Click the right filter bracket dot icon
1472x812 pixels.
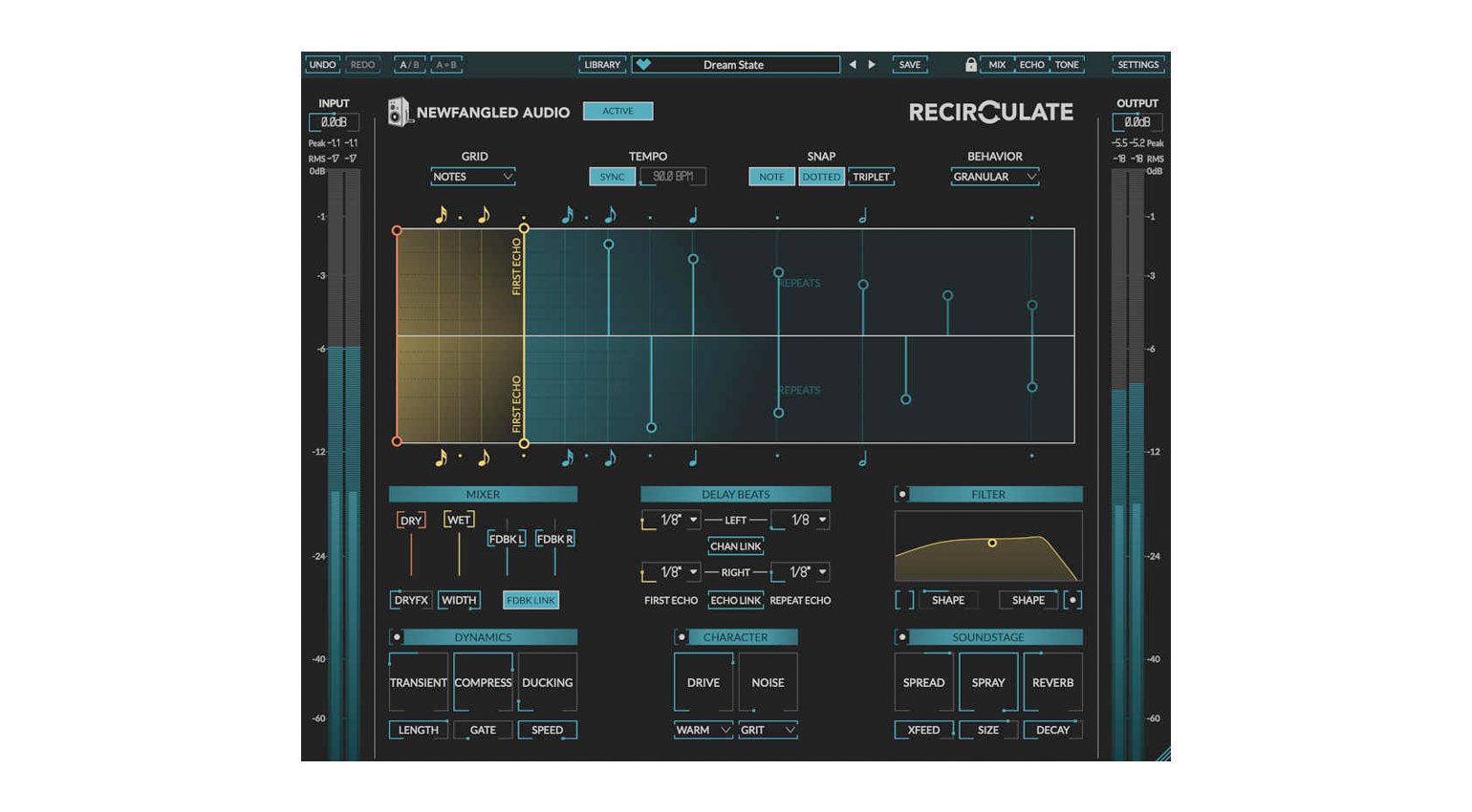(x=1072, y=600)
